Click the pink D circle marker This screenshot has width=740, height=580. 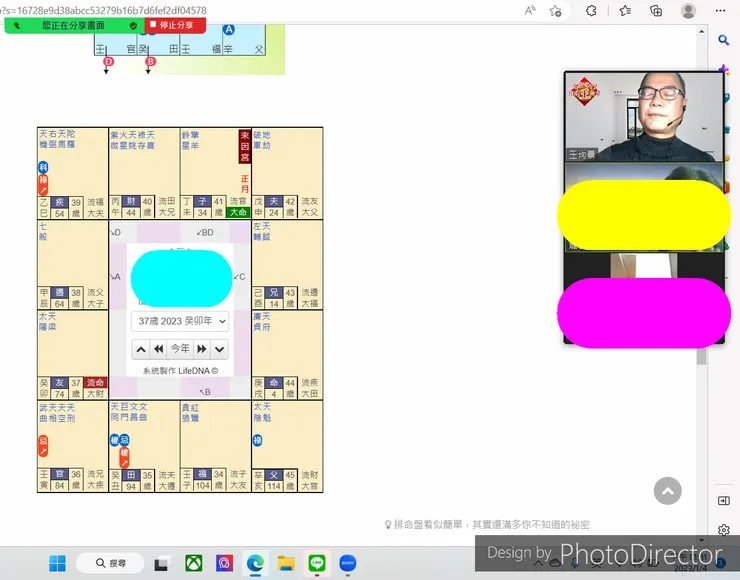coord(109,62)
